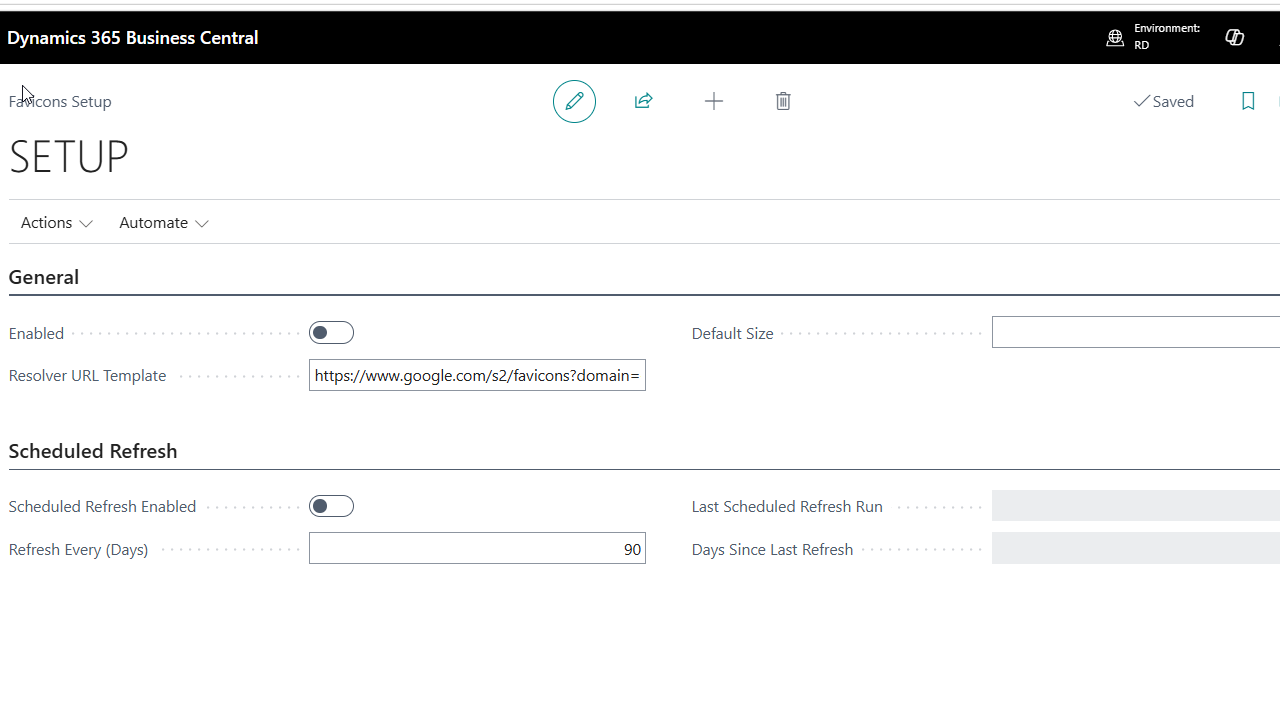Screen dimensions: 1280x720
Task: Create new record with plus icon
Action: (714, 101)
